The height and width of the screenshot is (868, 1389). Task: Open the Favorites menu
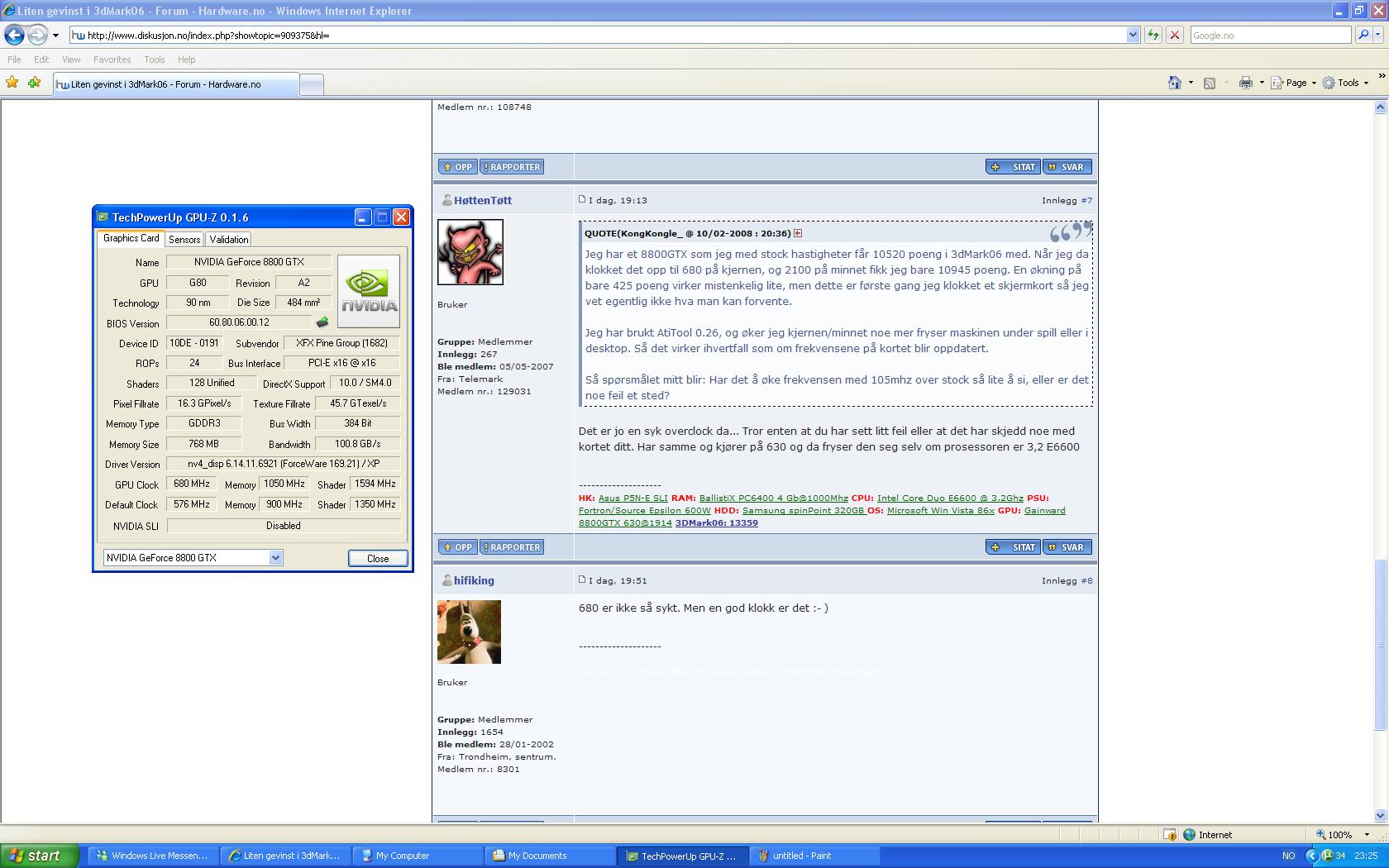112,60
